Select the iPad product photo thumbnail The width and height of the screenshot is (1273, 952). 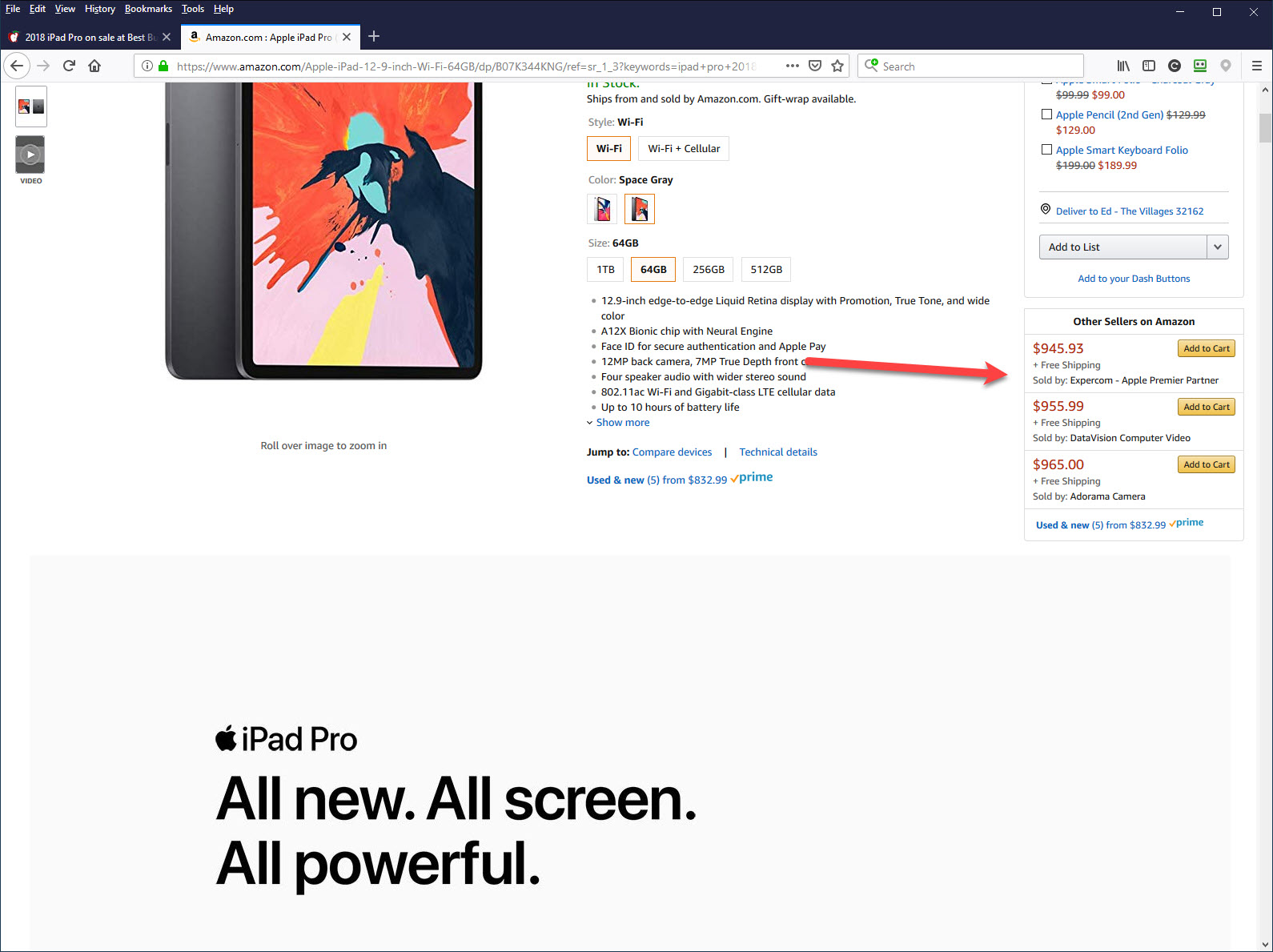[31, 106]
